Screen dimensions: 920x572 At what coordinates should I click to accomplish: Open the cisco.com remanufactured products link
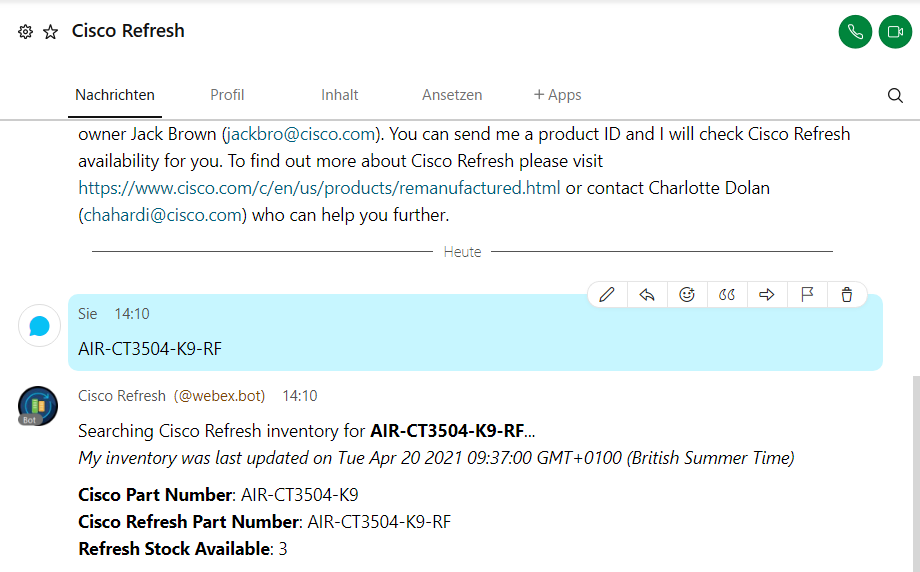[320, 188]
